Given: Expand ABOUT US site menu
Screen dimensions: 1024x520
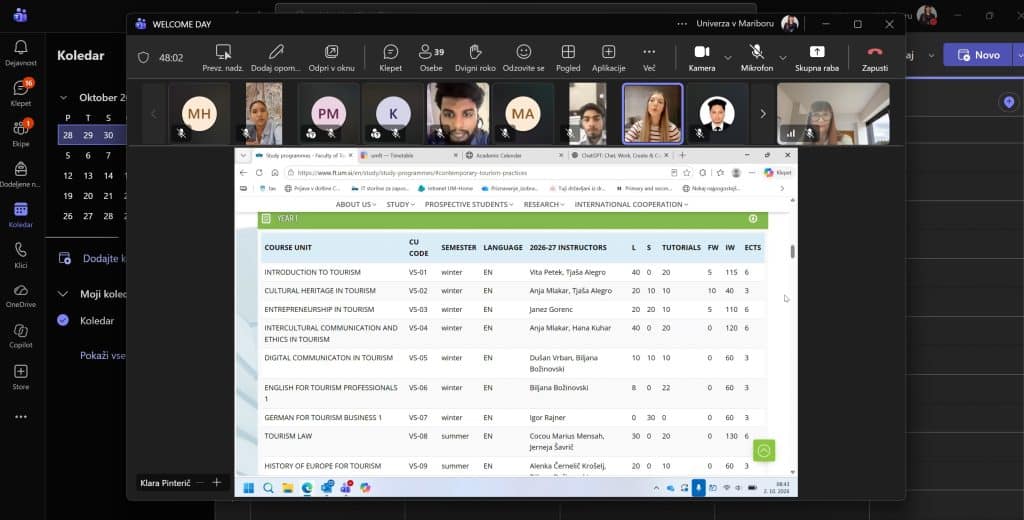Looking at the screenshot, I should pos(355,204).
